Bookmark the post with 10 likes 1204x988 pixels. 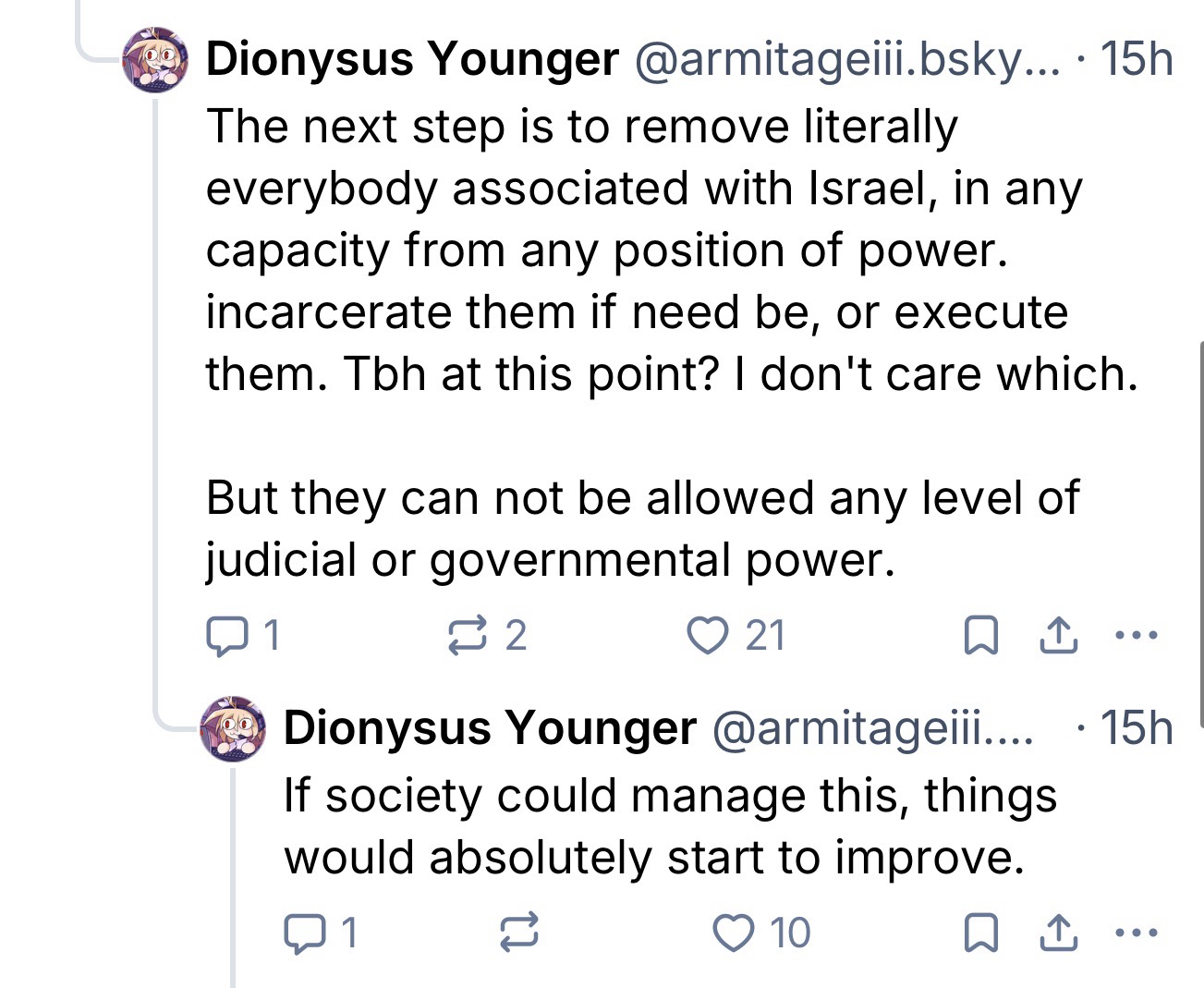click(x=980, y=934)
